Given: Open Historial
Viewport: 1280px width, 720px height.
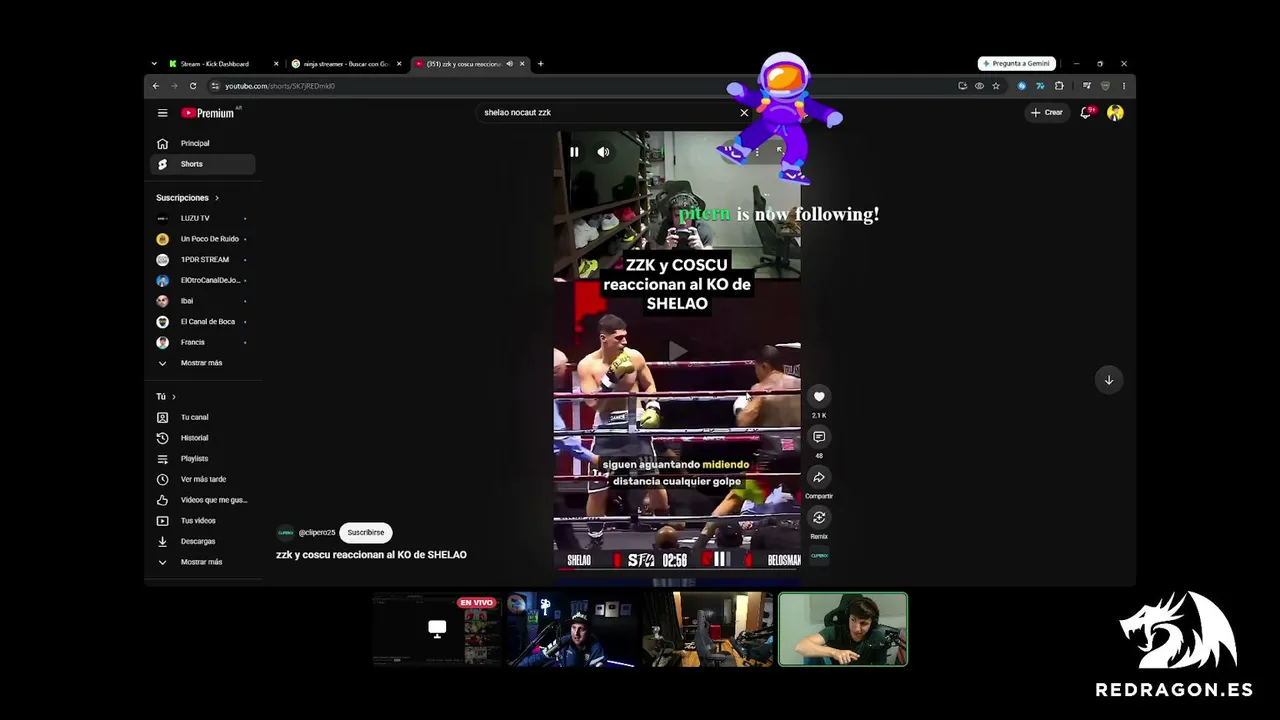Looking at the screenshot, I should (x=203, y=438).
